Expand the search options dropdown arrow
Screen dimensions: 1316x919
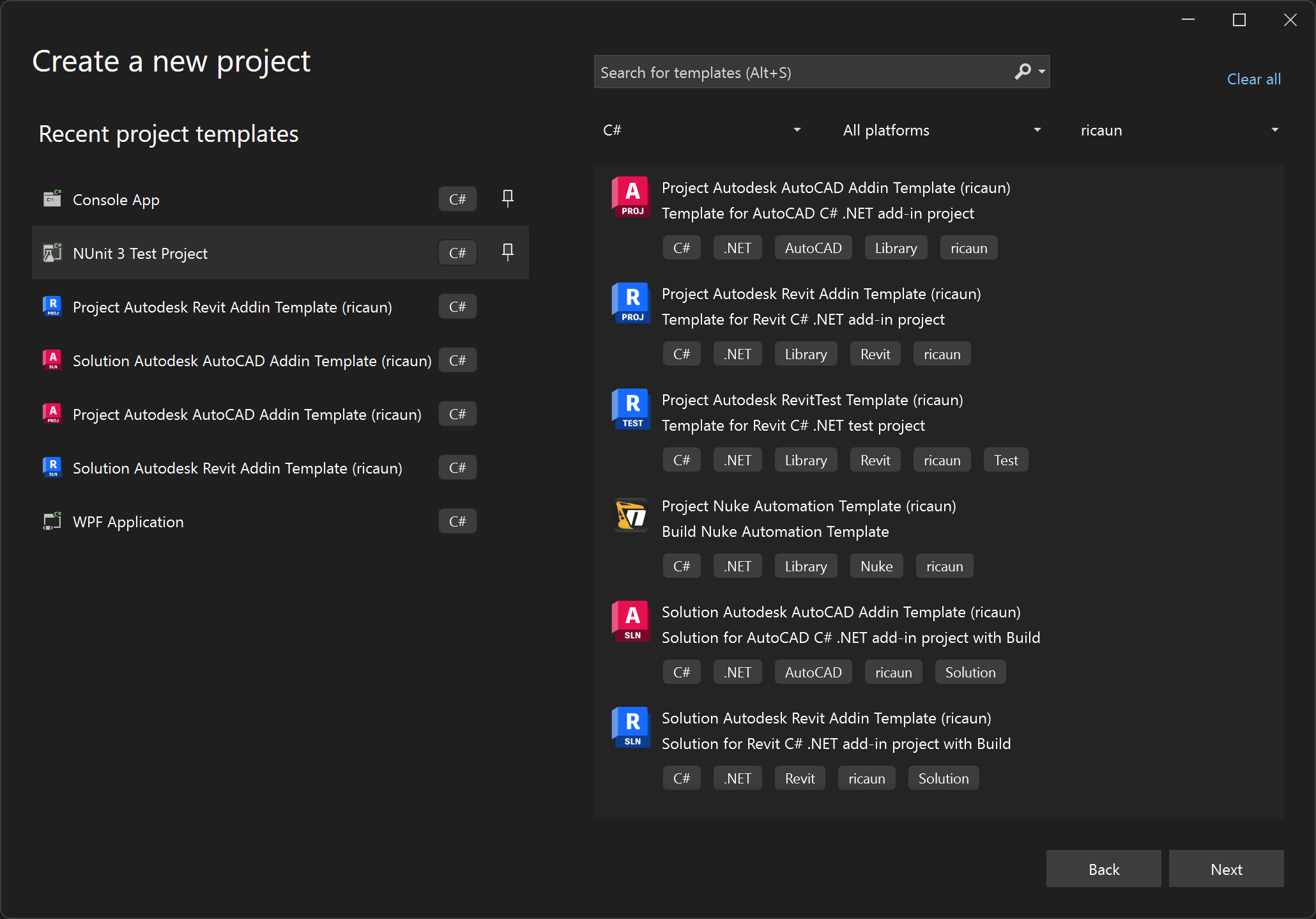[x=1042, y=72]
